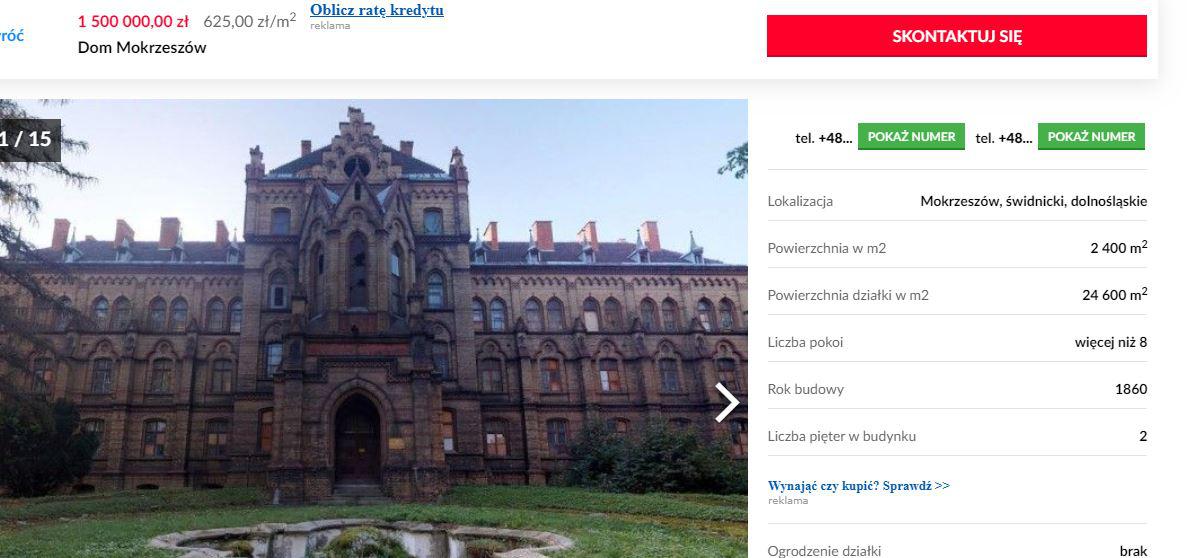Click the 1 / 15 photo counter

pos(29,139)
